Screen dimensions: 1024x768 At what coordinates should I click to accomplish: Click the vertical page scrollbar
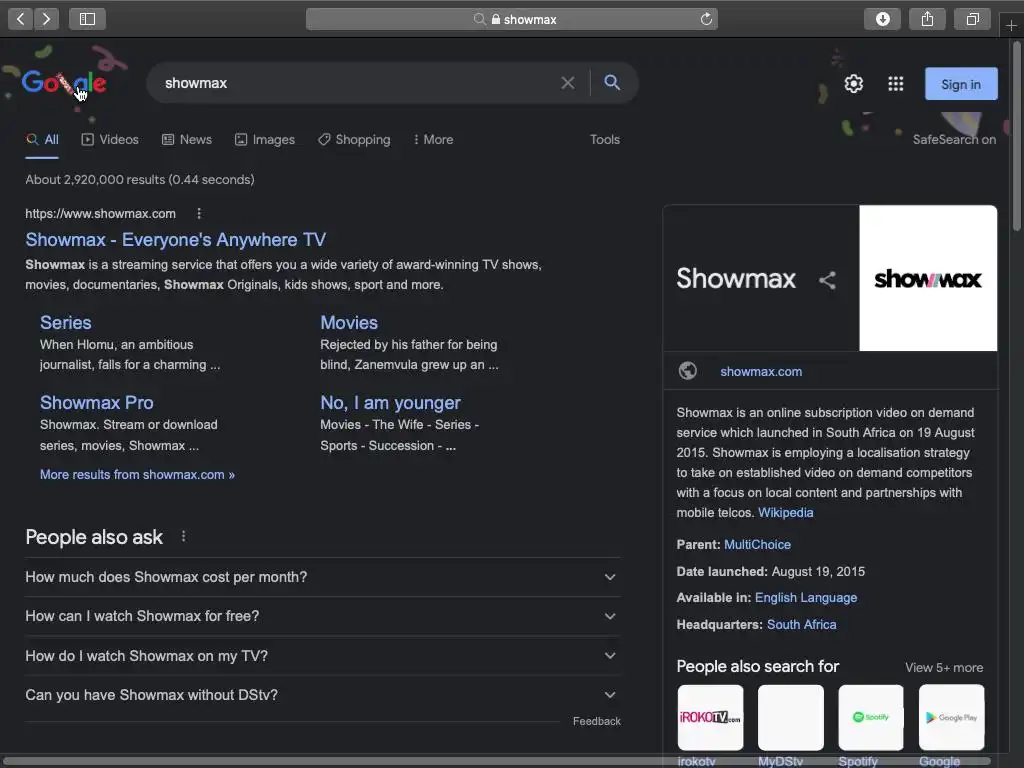1016,136
